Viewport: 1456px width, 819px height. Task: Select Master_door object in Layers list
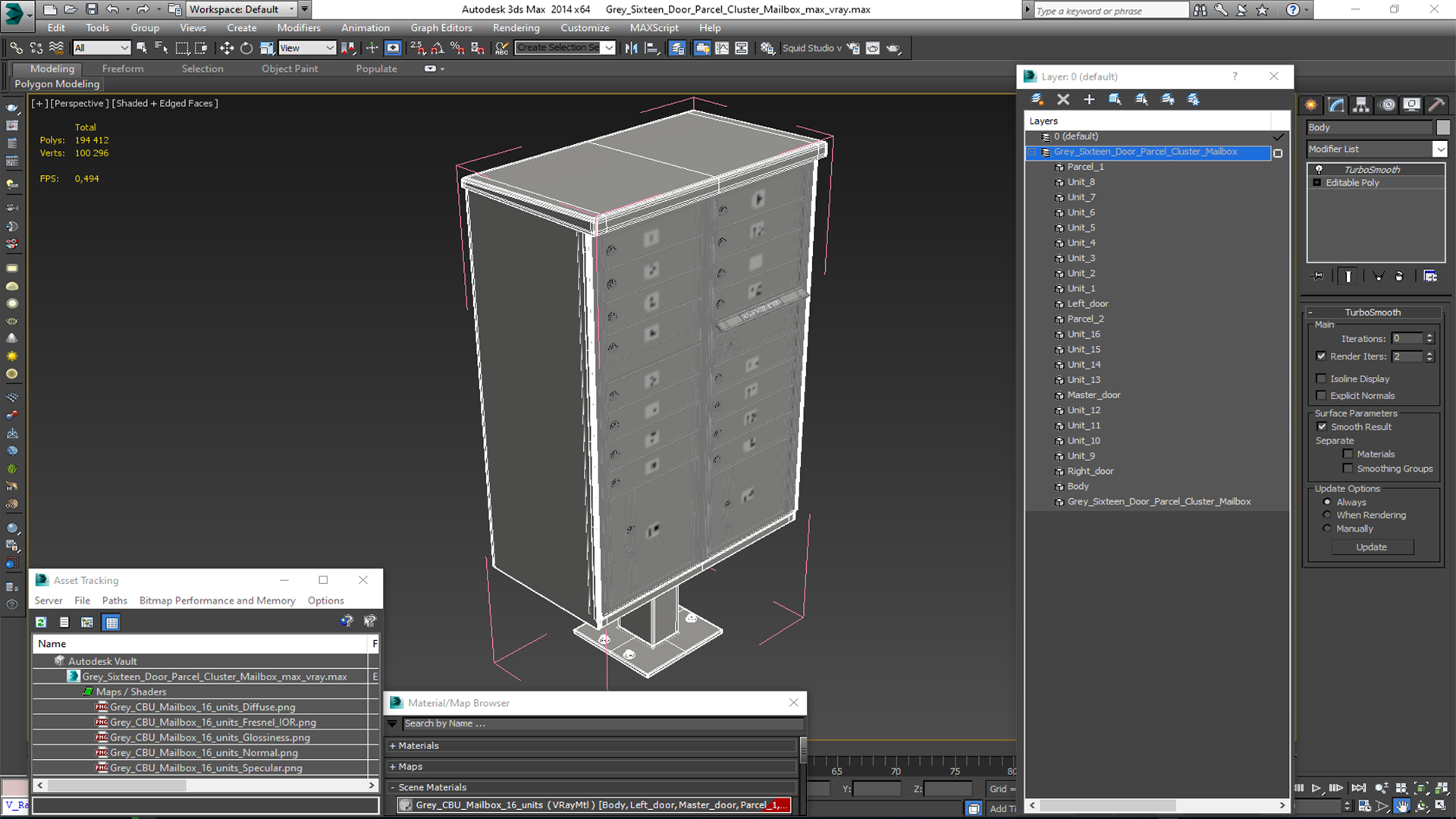[x=1094, y=395]
